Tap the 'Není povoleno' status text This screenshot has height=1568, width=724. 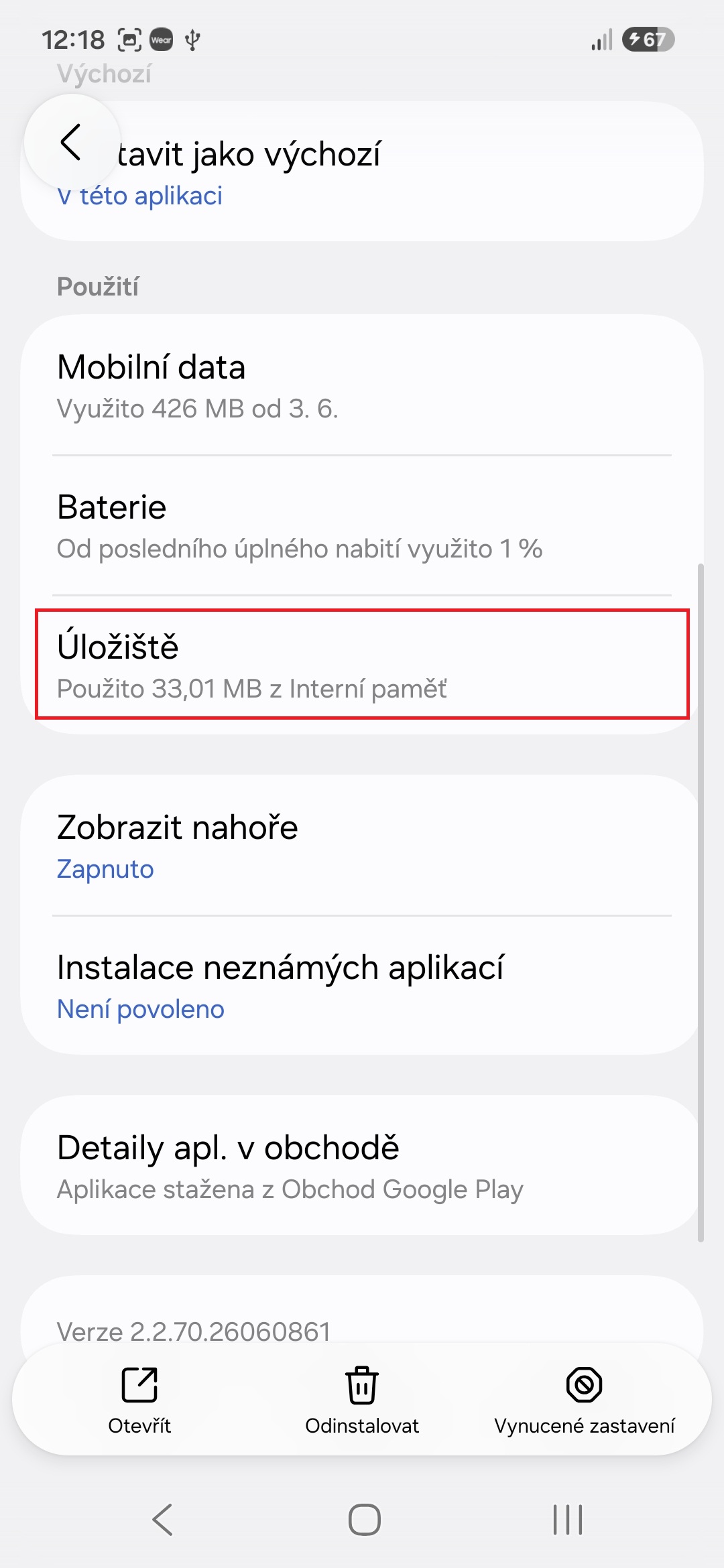[x=141, y=1009]
